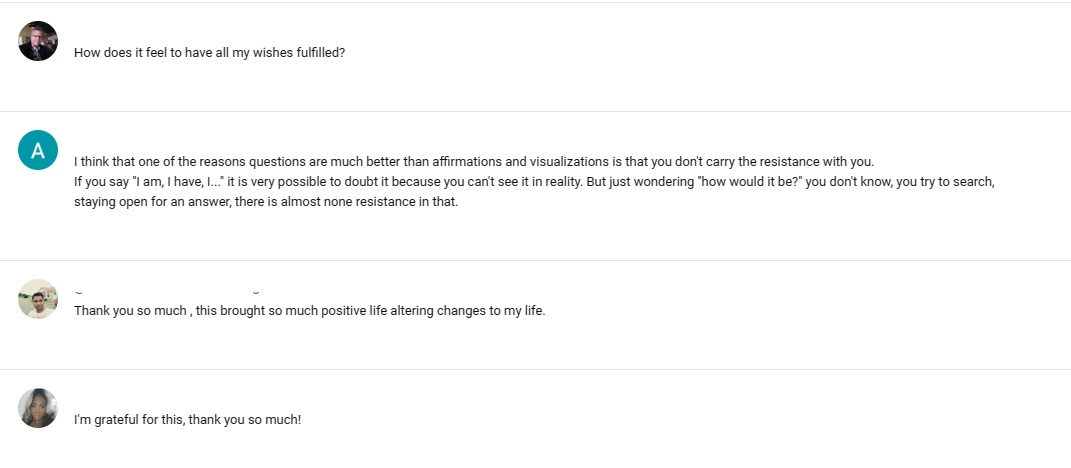Click the avatar of the man in white shirt
The width and height of the screenshot is (1071, 468).
click(x=38, y=299)
